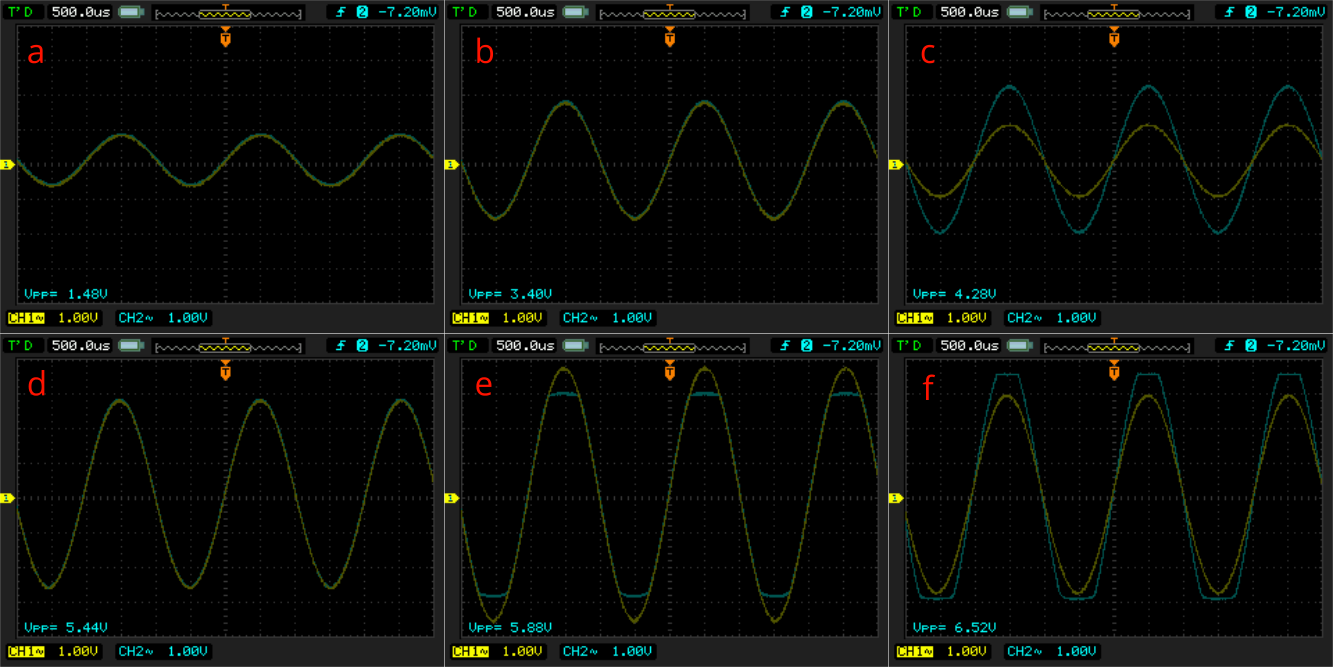Click the battery icon in the Vpp 6.52V panel
This screenshot has height=667, width=1333.
pyautogui.click(x=1019, y=346)
